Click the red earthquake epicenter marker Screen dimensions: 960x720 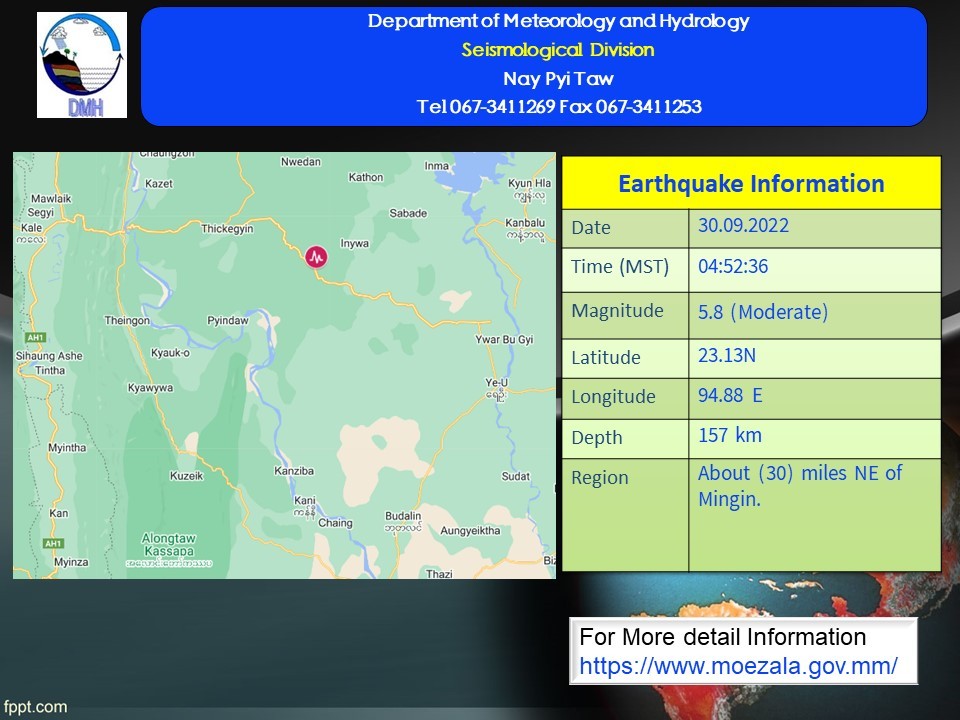coord(317,257)
